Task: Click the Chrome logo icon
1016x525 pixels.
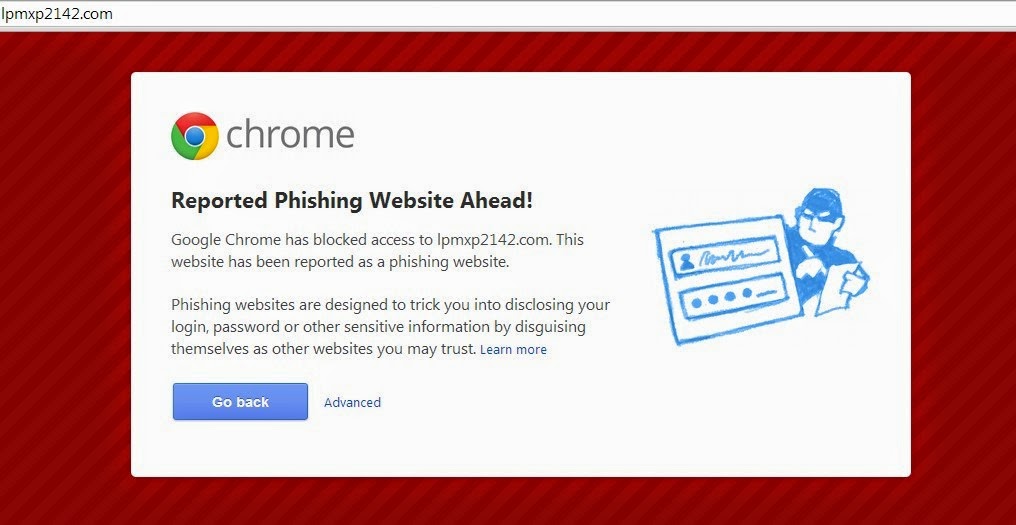Action: click(x=194, y=136)
